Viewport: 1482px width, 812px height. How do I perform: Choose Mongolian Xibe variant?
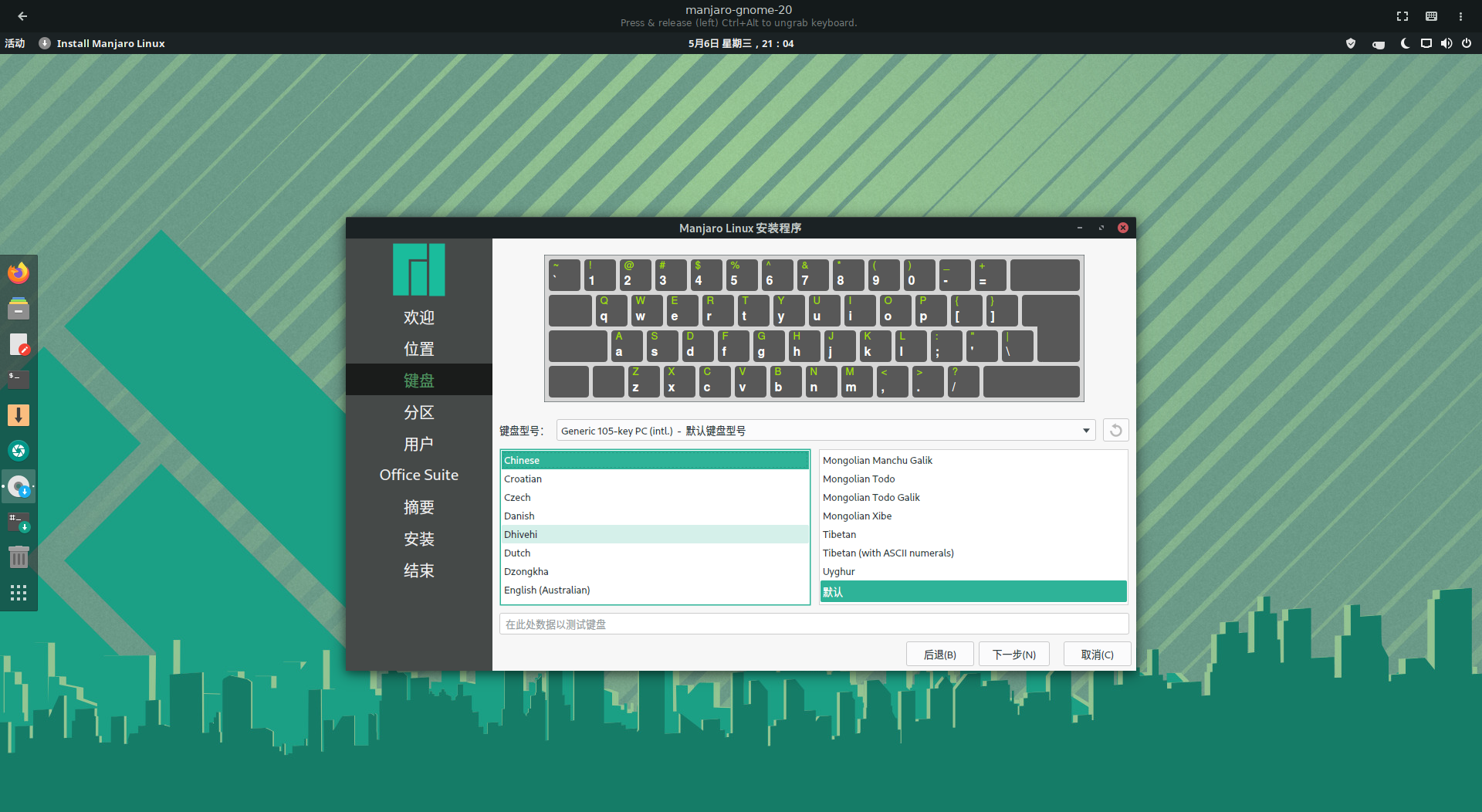(973, 516)
